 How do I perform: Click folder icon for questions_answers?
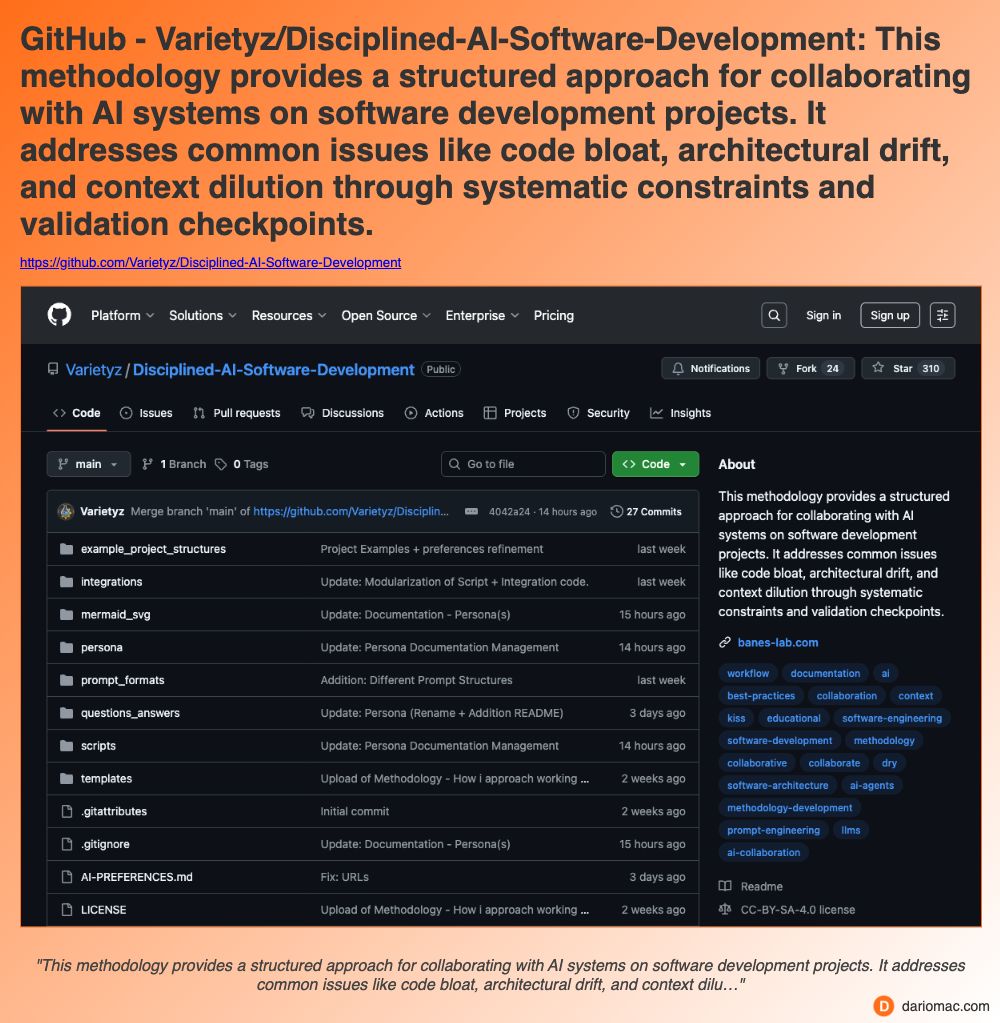[66, 713]
